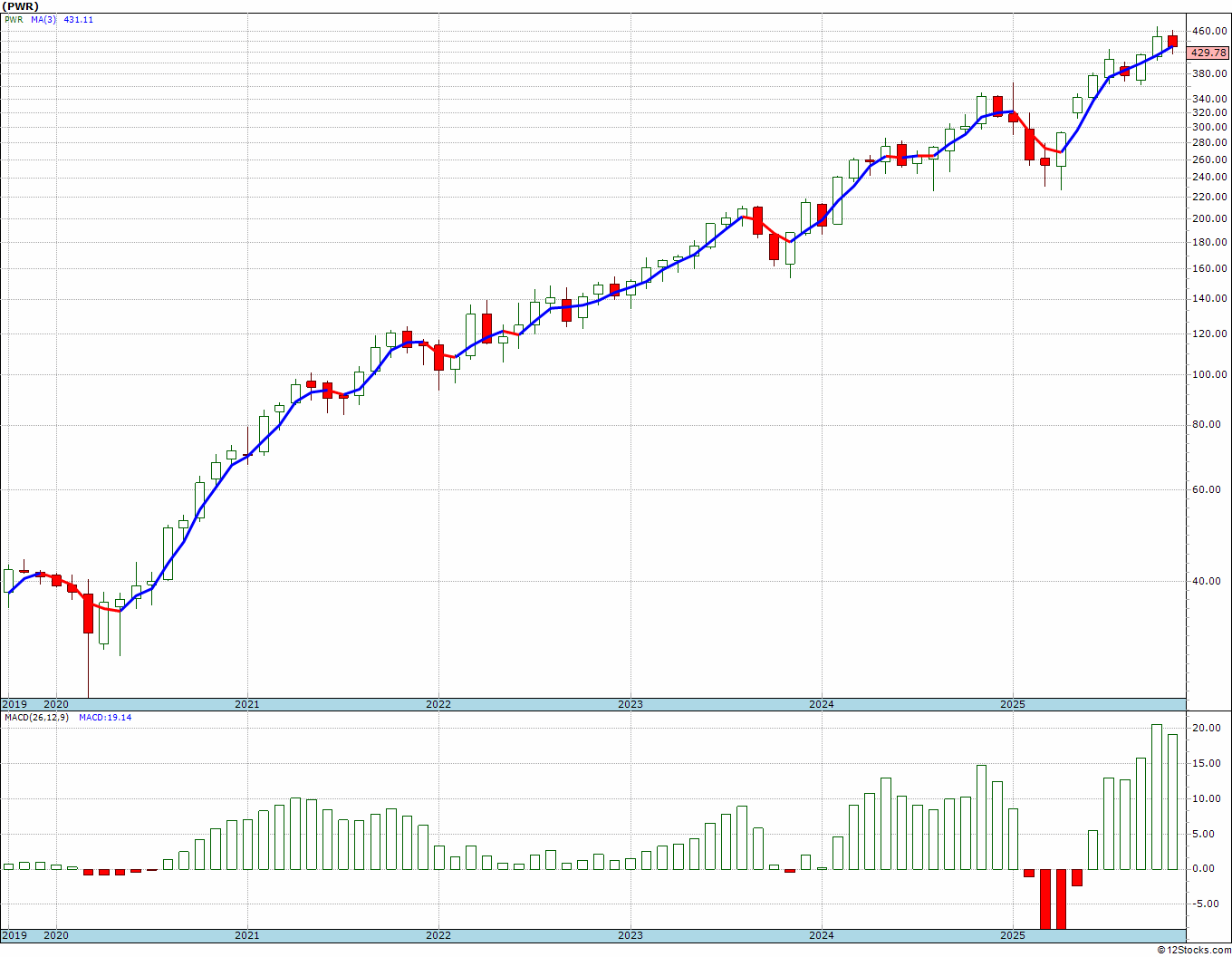Select the 340.00 price axis label

pos(1210,99)
